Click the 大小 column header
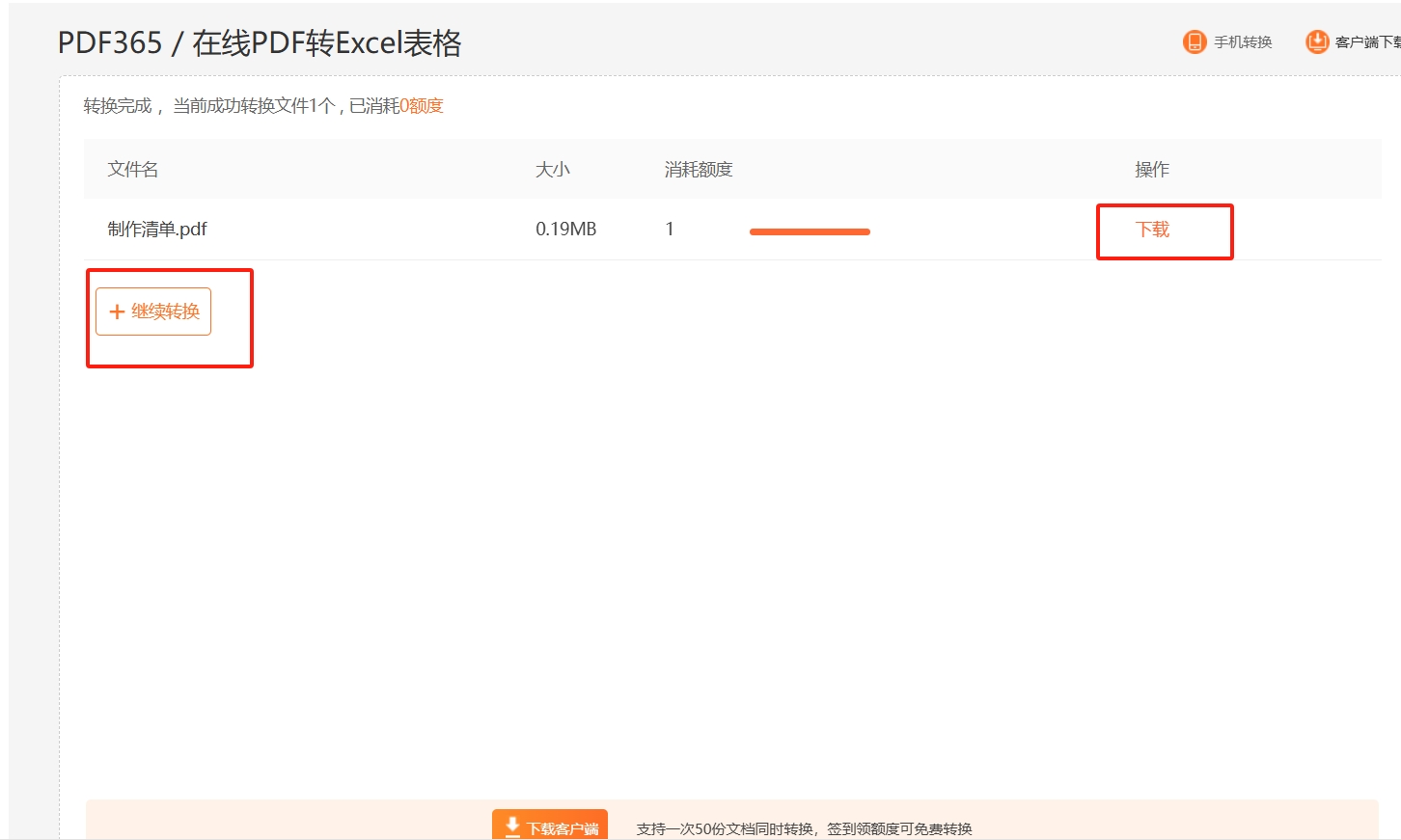 click(x=553, y=170)
